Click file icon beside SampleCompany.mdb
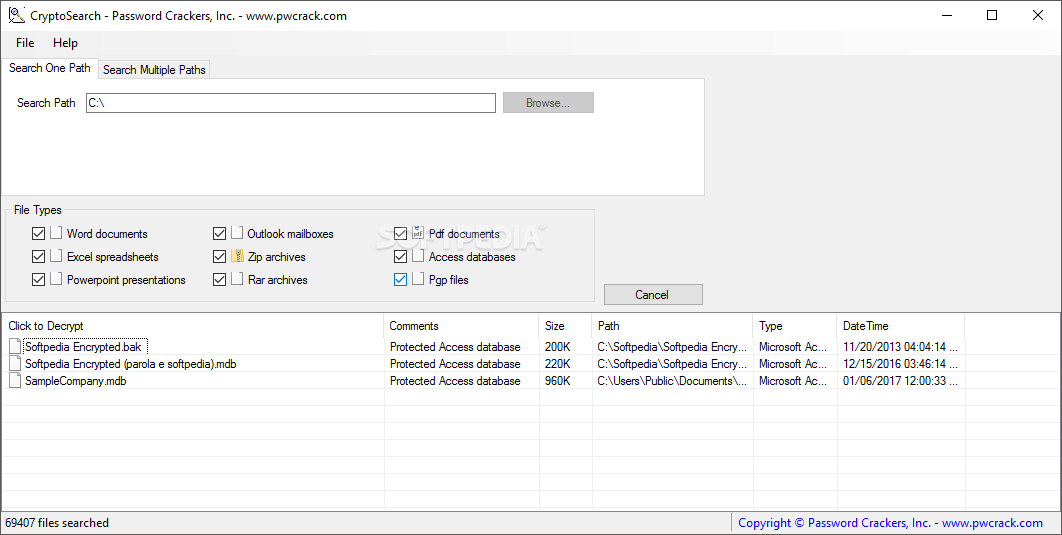This screenshot has width=1062, height=535. point(15,381)
